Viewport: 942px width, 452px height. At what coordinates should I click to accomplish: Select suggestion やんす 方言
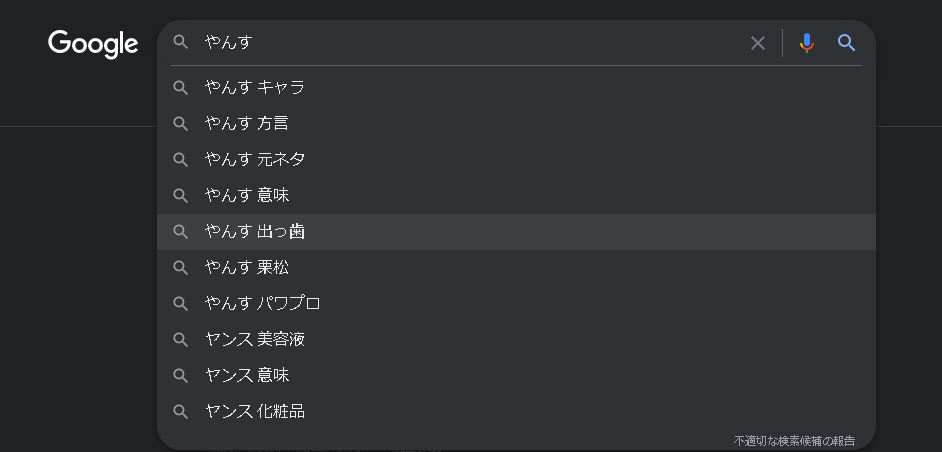pos(516,124)
